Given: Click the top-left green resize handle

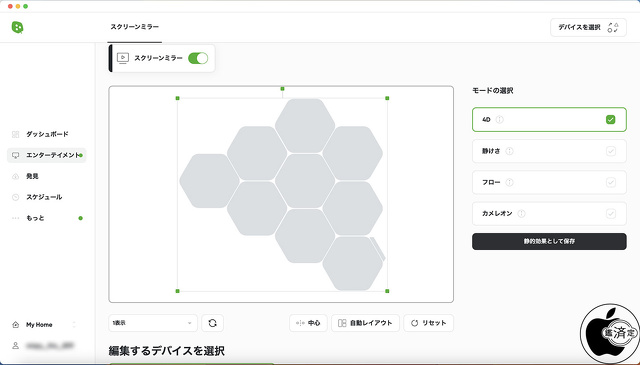Looking at the screenshot, I should pyautogui.click(x=178, y=98).
